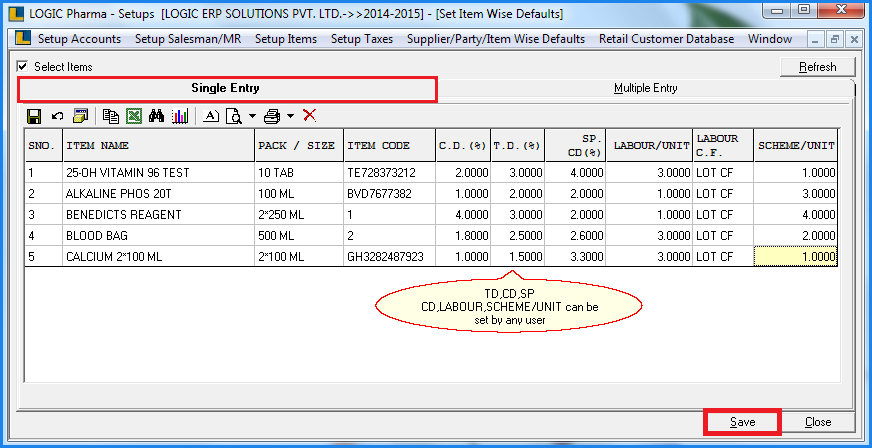Click SP. CD value 3.3000 for CALCIUM
872x448 pixels.
(x=576, y=257)
